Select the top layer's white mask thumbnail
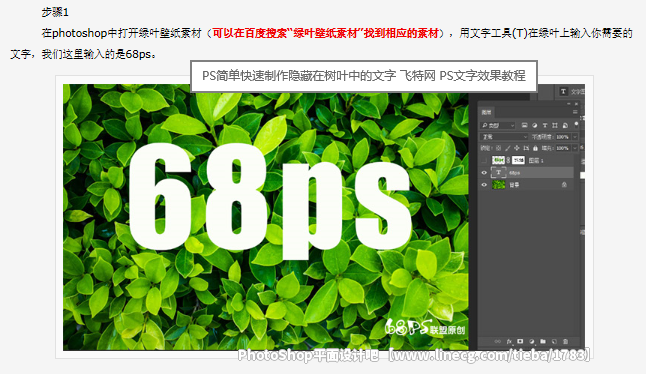This screenshot has height=374, width=646. [x=518, y=160]
